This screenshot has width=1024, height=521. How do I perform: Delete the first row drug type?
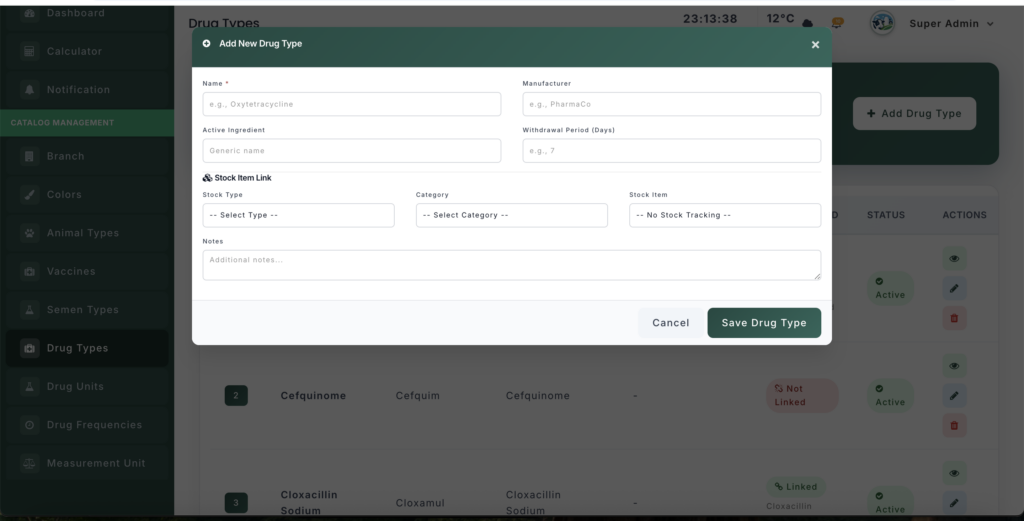pyautogui.click(x=954, y=319)
